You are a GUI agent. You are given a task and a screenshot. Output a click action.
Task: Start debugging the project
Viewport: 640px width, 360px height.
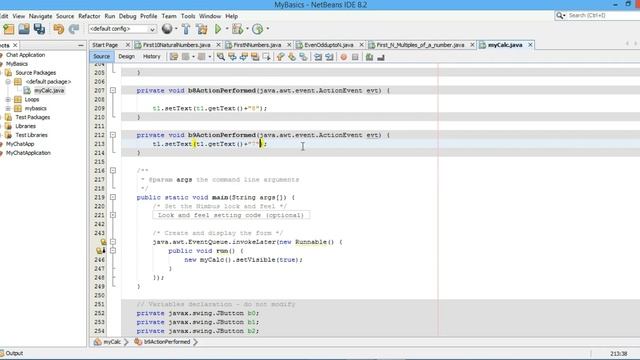click(237, 29)
